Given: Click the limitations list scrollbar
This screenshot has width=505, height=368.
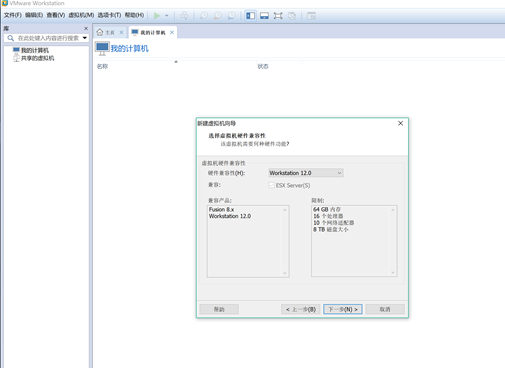Looking at the screenshot, I should pos(393,241).
